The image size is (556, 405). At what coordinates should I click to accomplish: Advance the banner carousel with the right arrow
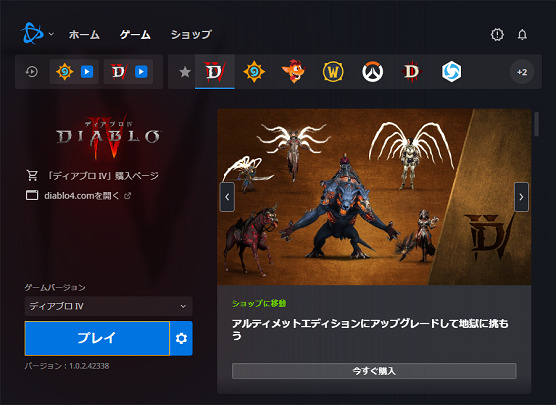(x=521, y=197)
